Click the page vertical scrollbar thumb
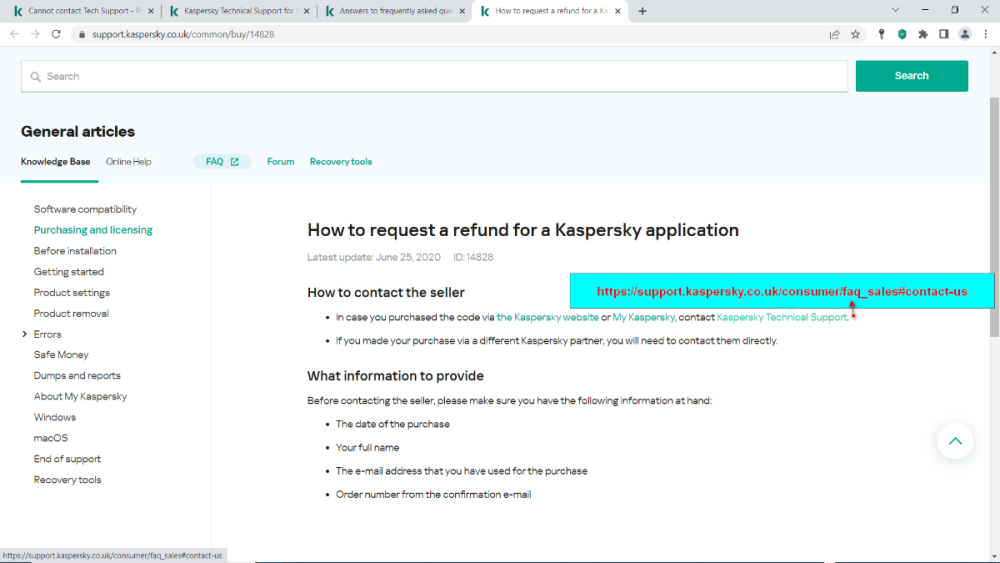The width and height of the screenshot is (1000, 563). point(994,217)
